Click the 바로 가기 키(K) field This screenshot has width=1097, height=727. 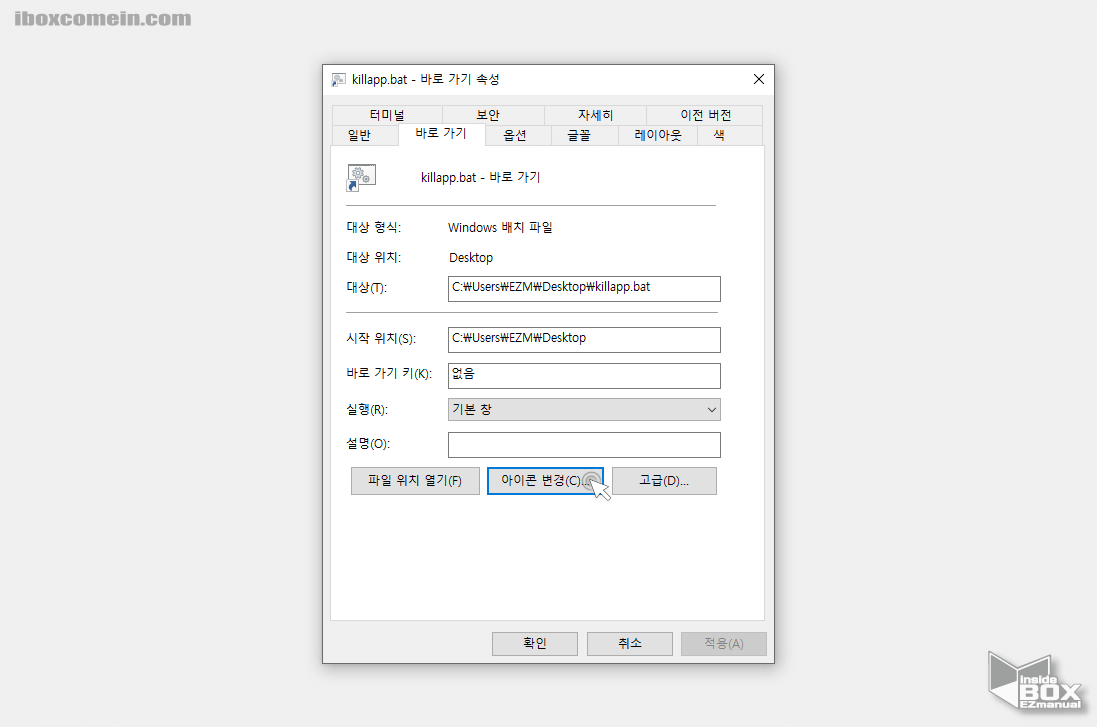coord(584,375)
